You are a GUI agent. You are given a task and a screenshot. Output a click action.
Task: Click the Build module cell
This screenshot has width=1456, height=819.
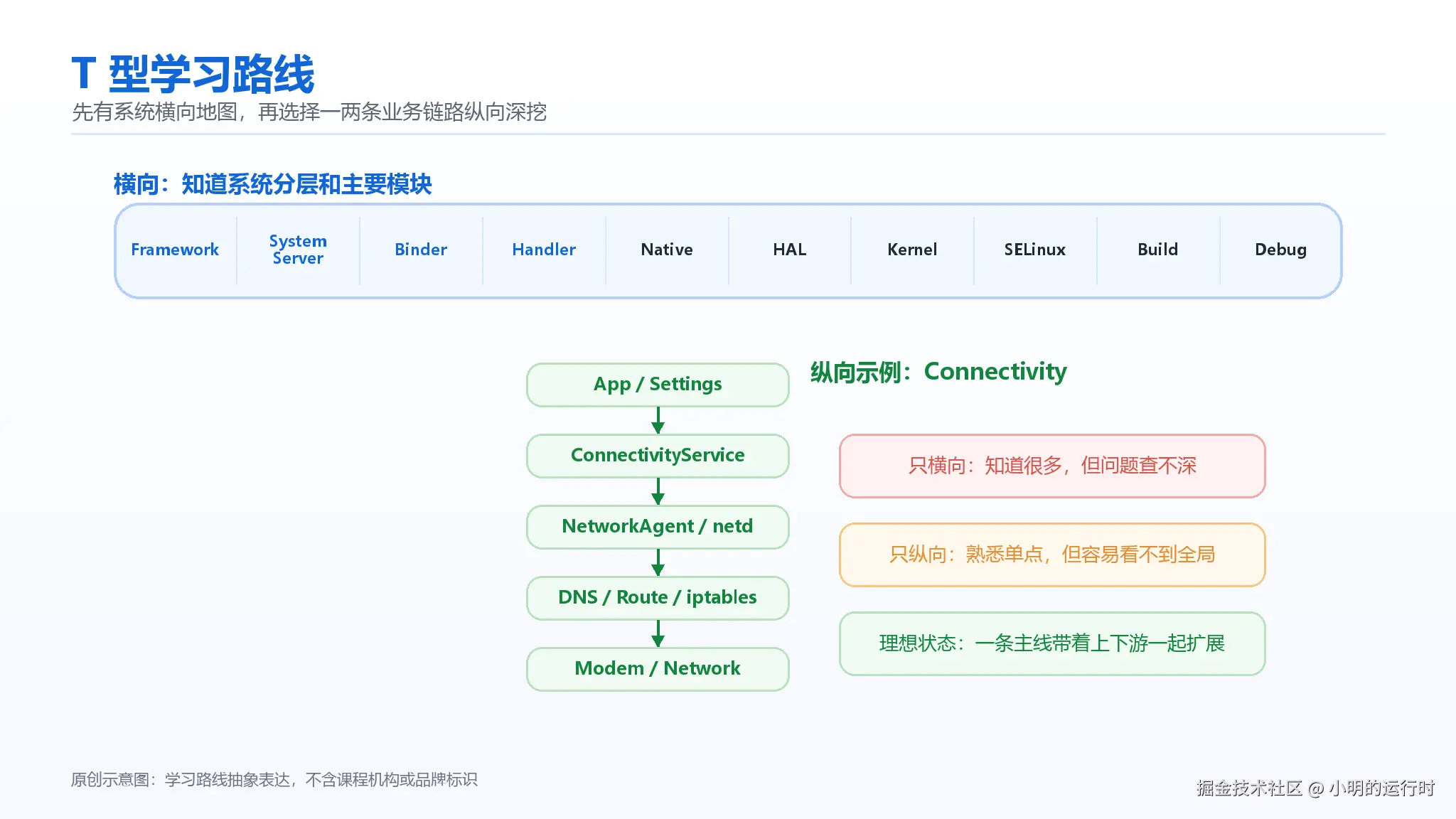click(1158, 250)
